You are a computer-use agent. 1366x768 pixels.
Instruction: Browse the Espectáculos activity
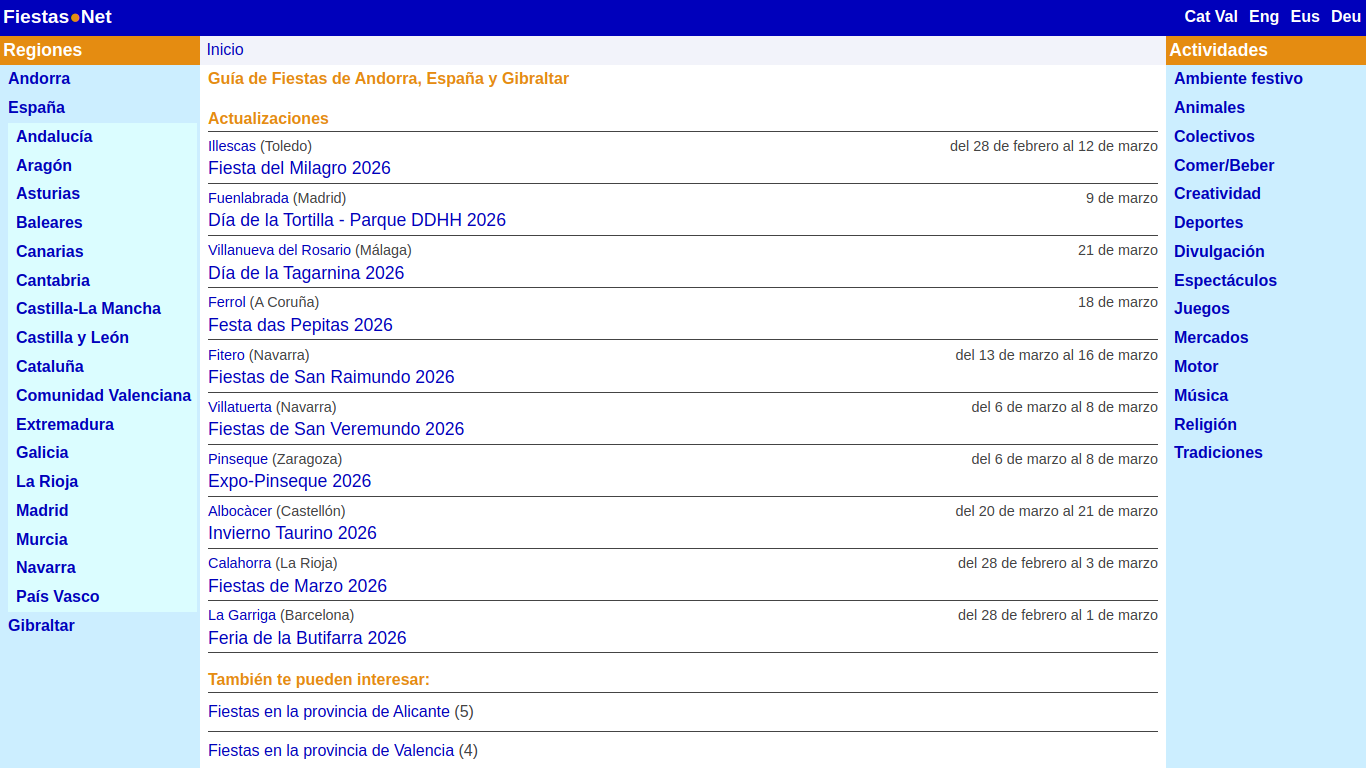pos(1225,281)
